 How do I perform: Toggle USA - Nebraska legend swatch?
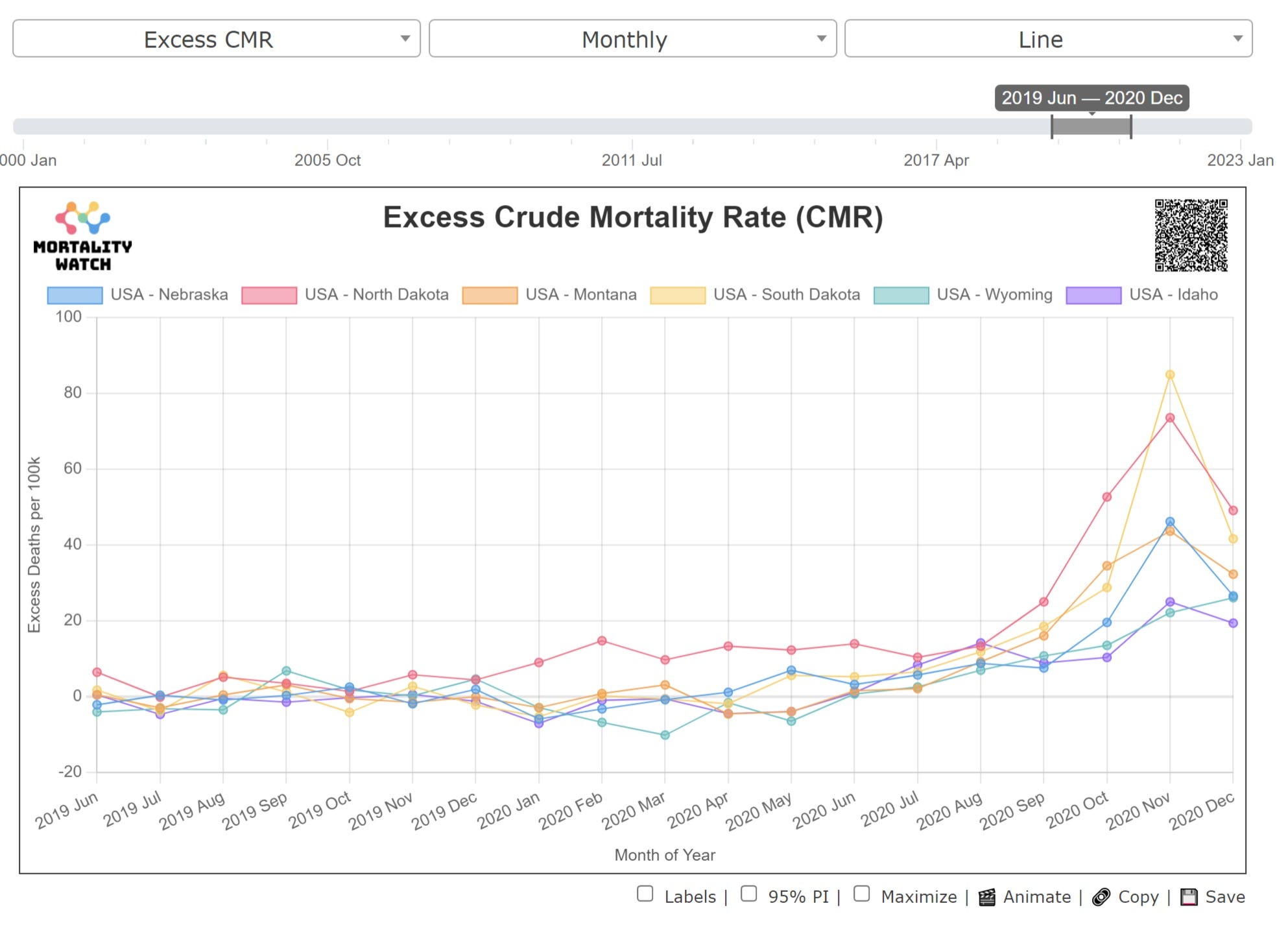tap(75, 295)
